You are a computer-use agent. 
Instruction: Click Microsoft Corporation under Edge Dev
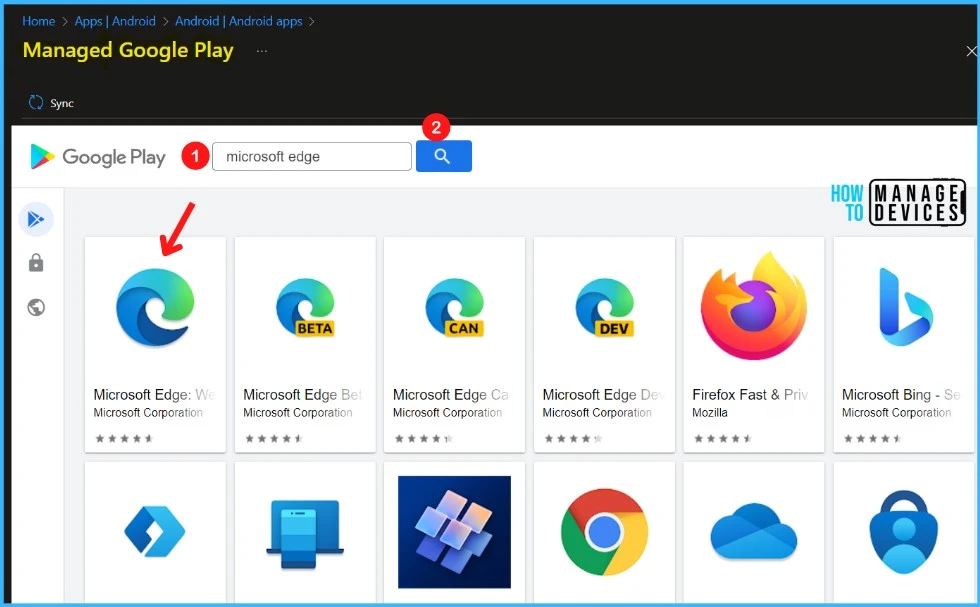tap(597, 413)
